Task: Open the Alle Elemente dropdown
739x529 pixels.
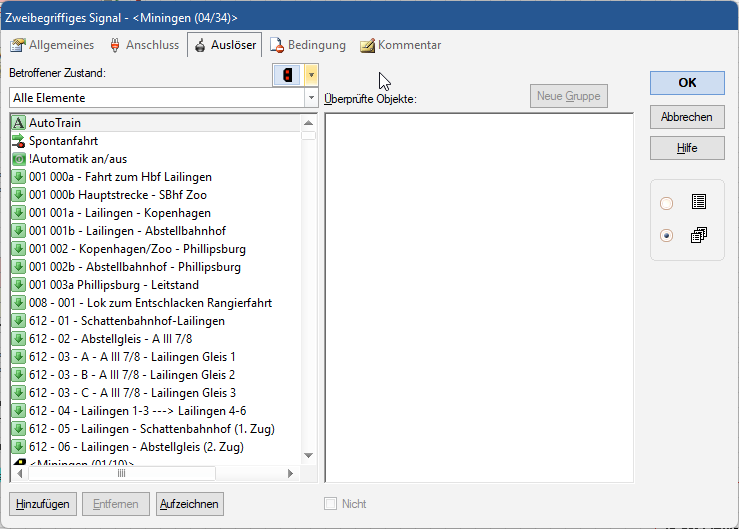Action: click(311, 98)
